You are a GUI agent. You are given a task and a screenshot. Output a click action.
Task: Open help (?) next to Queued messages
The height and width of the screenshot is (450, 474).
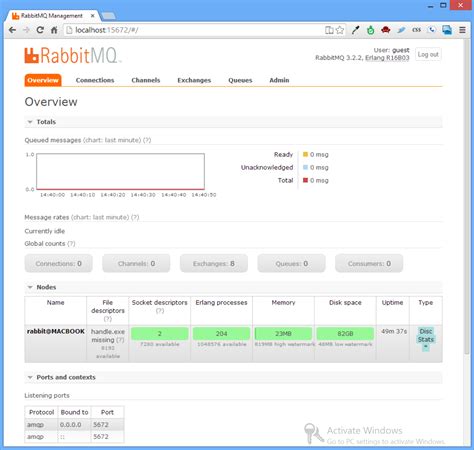click(147, 140)
